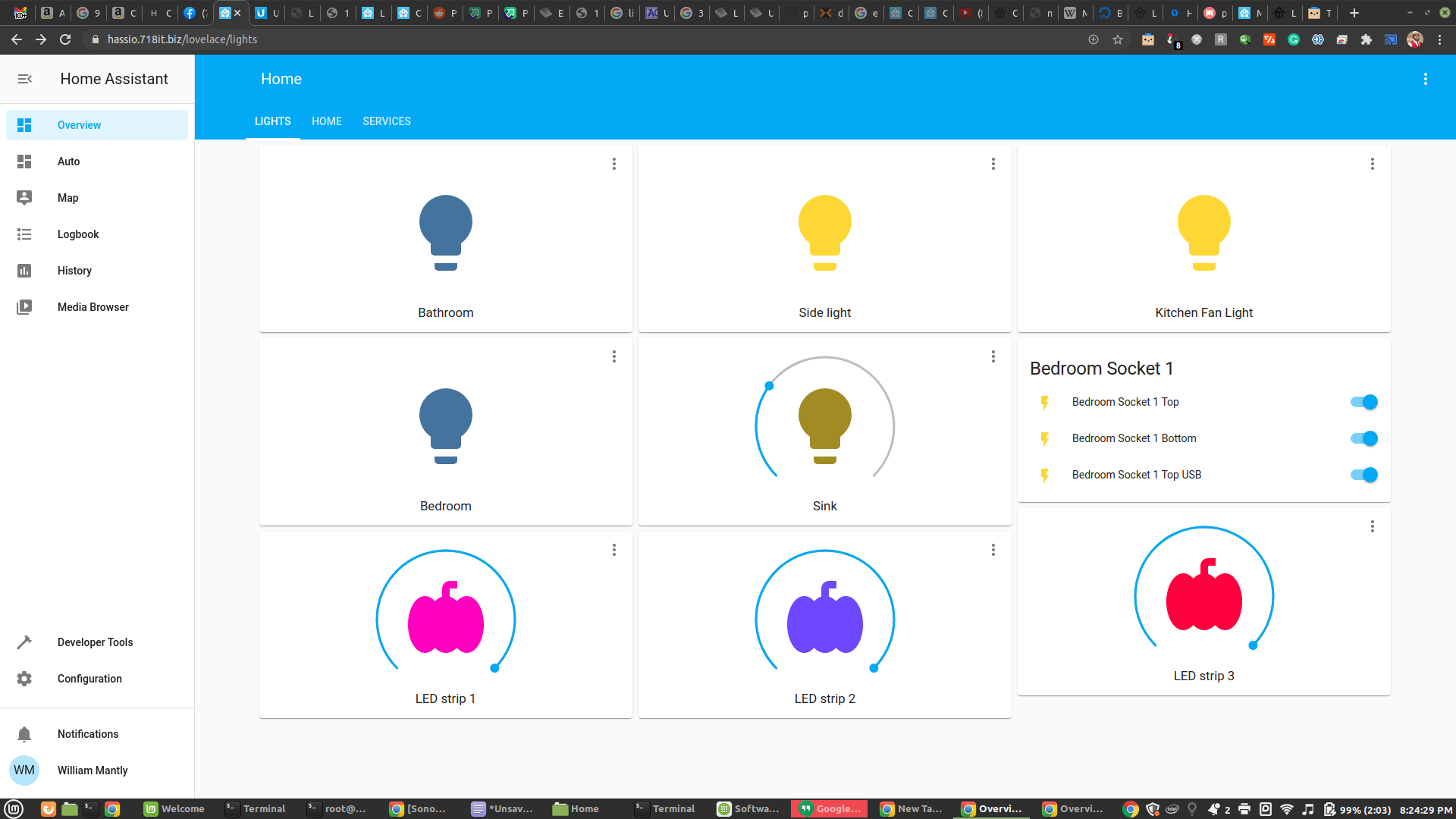Open the Sink card options menu
Screen dimensions: 1456x819
click(993, 356)
